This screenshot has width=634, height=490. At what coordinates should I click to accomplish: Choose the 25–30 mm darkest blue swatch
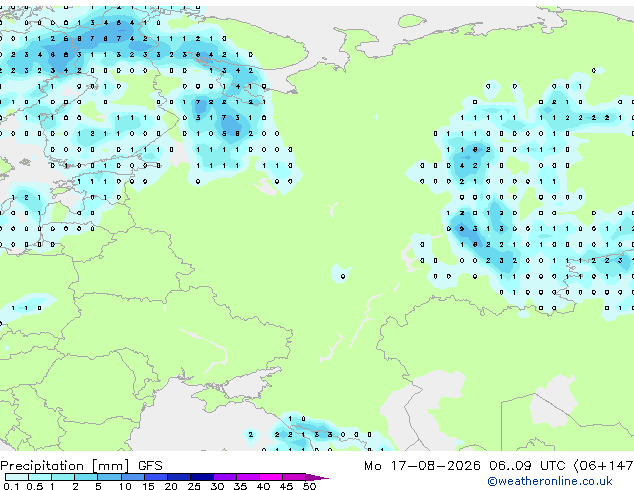pyautogui.click(x=202, y=477)
